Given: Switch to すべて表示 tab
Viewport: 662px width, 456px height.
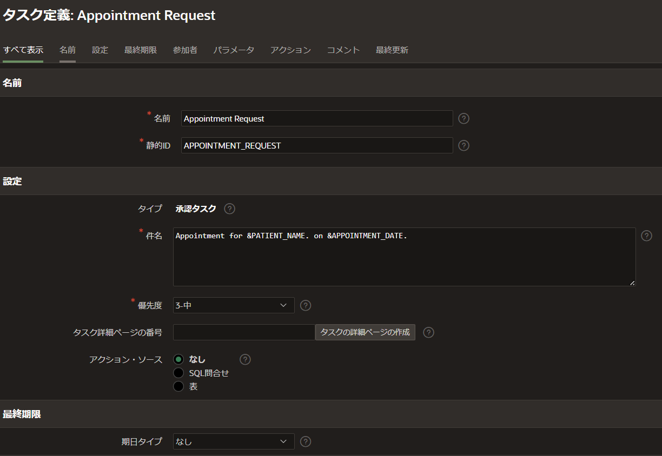Looking at the screenshot, I should (x=23, y=50).
